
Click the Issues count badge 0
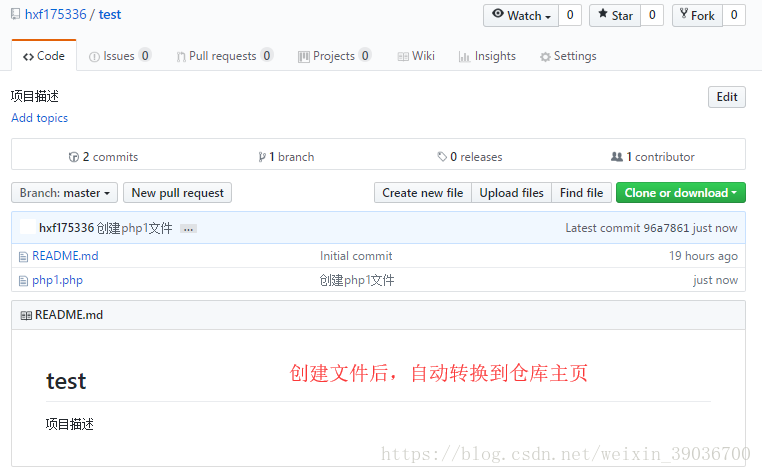click(x=145, y=55)
